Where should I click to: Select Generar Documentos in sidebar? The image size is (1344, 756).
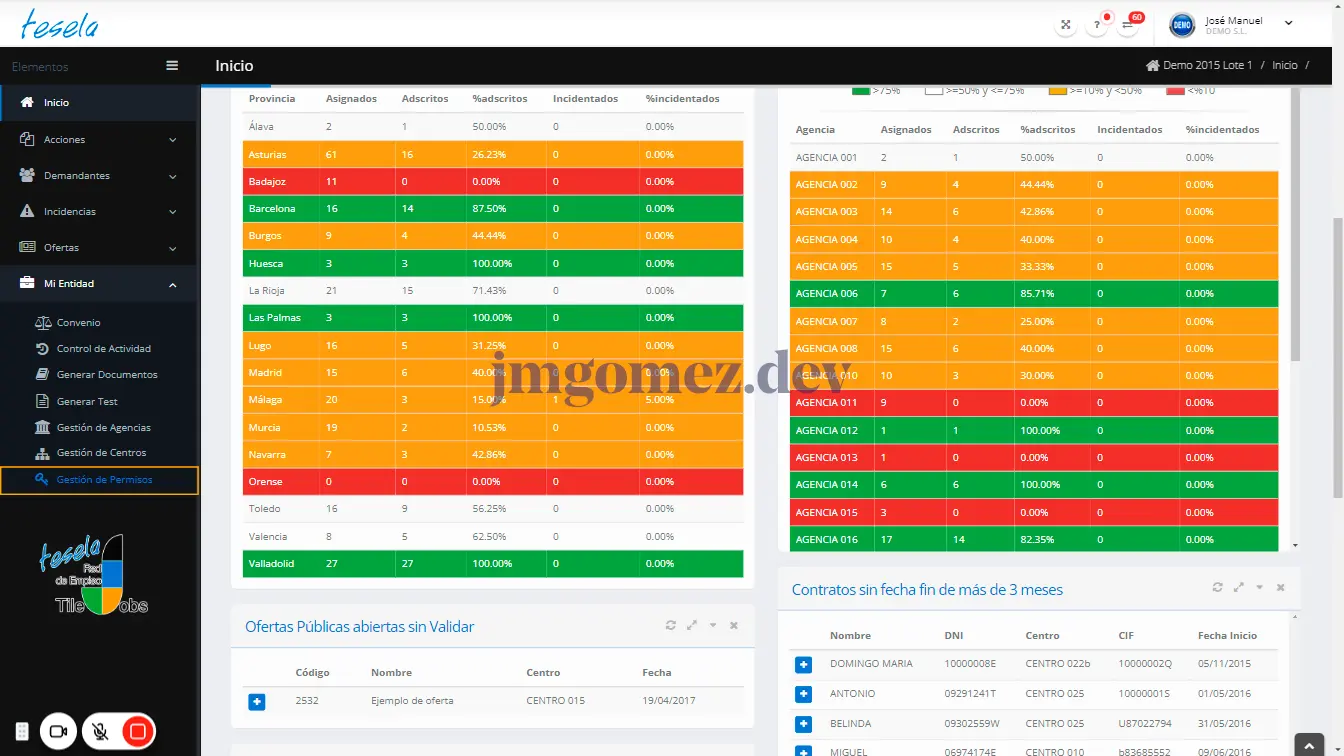pos(107,375)
